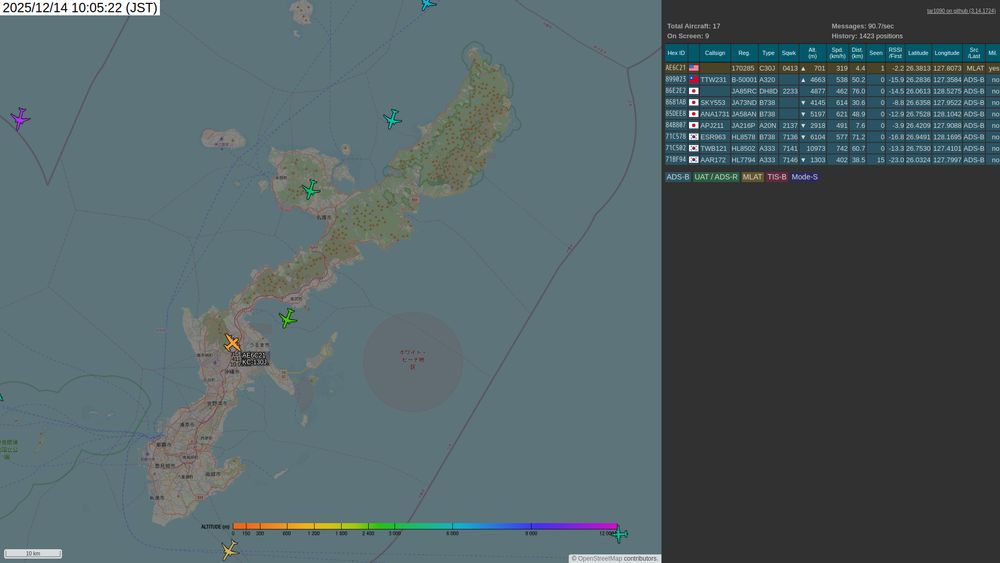1000x563 pixels.
Task: Sort table by Alt. (m) column
Action: coord(812,53)
